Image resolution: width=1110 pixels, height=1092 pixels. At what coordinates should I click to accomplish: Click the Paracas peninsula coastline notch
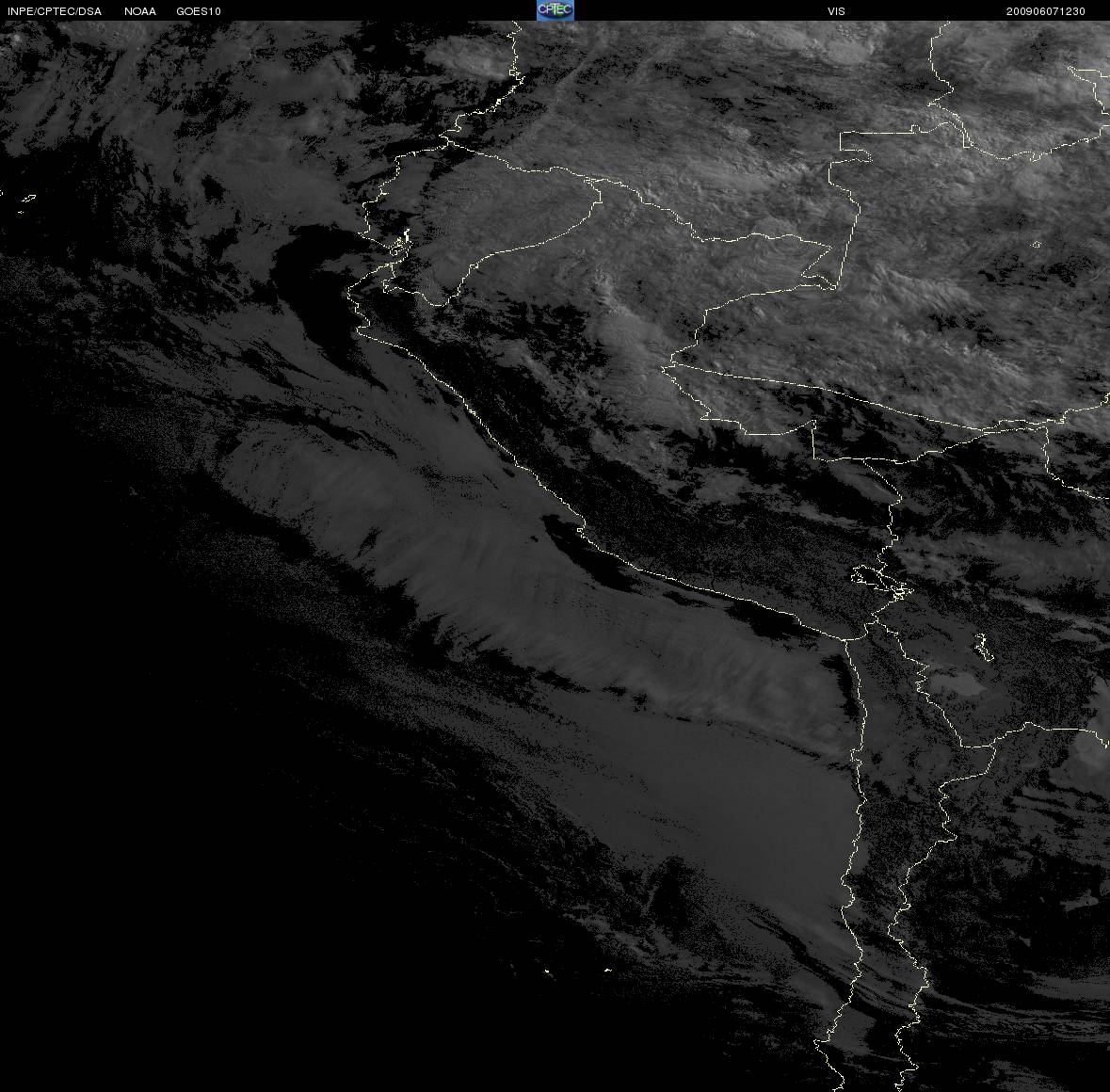point(582,529)
